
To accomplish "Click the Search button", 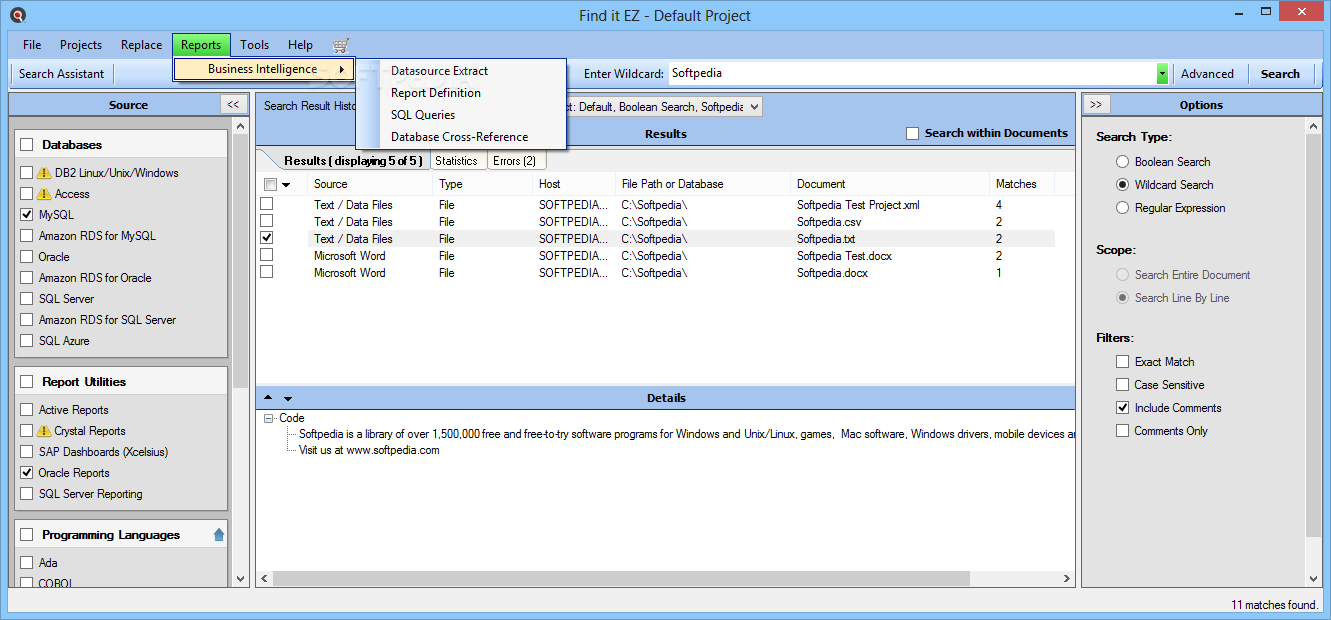I will 1280,74.
